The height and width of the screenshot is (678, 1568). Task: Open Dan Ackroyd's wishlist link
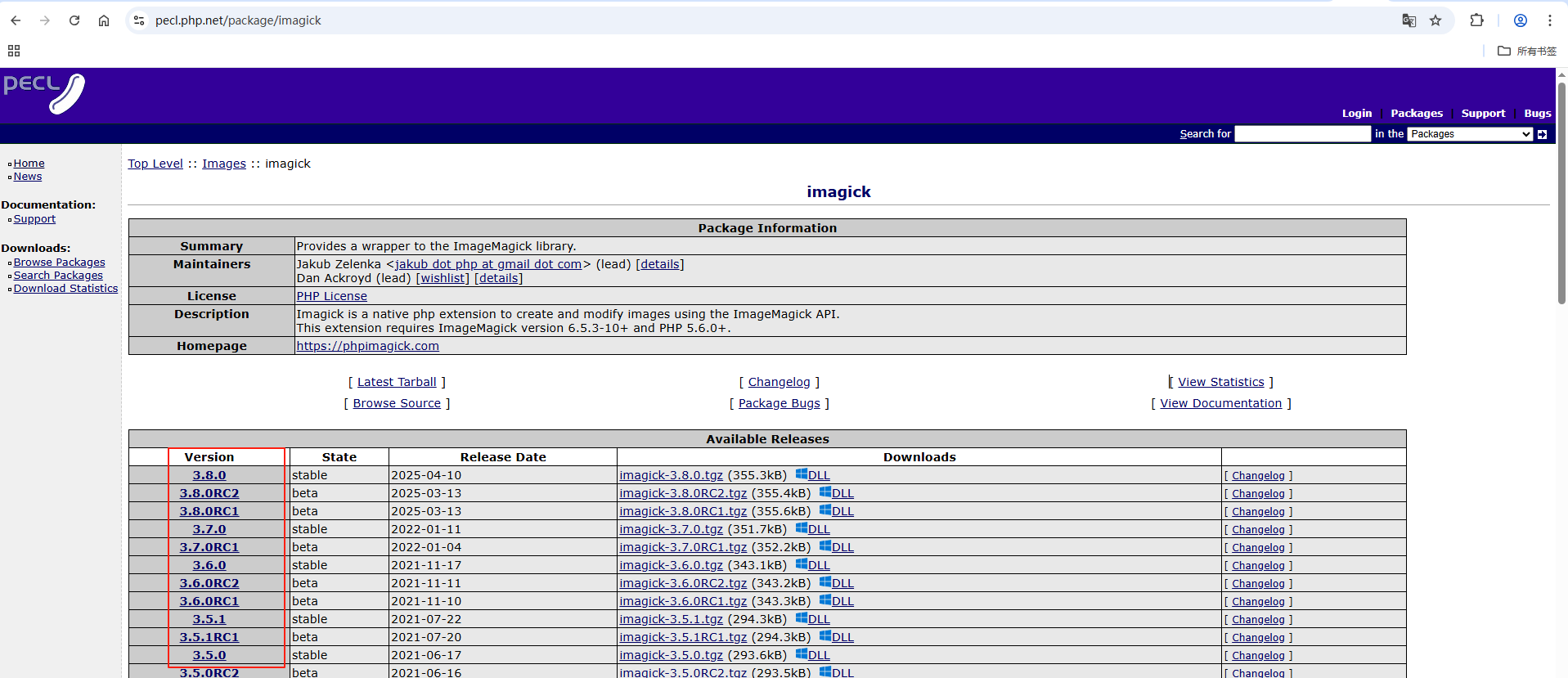tap(443, 278)
